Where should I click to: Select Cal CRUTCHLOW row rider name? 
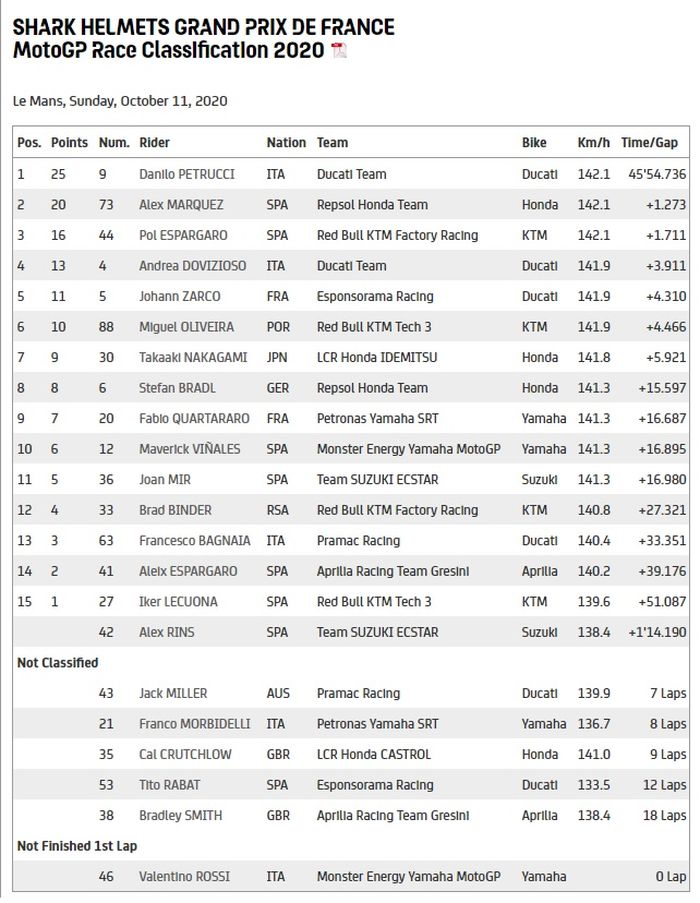point(185,755)
